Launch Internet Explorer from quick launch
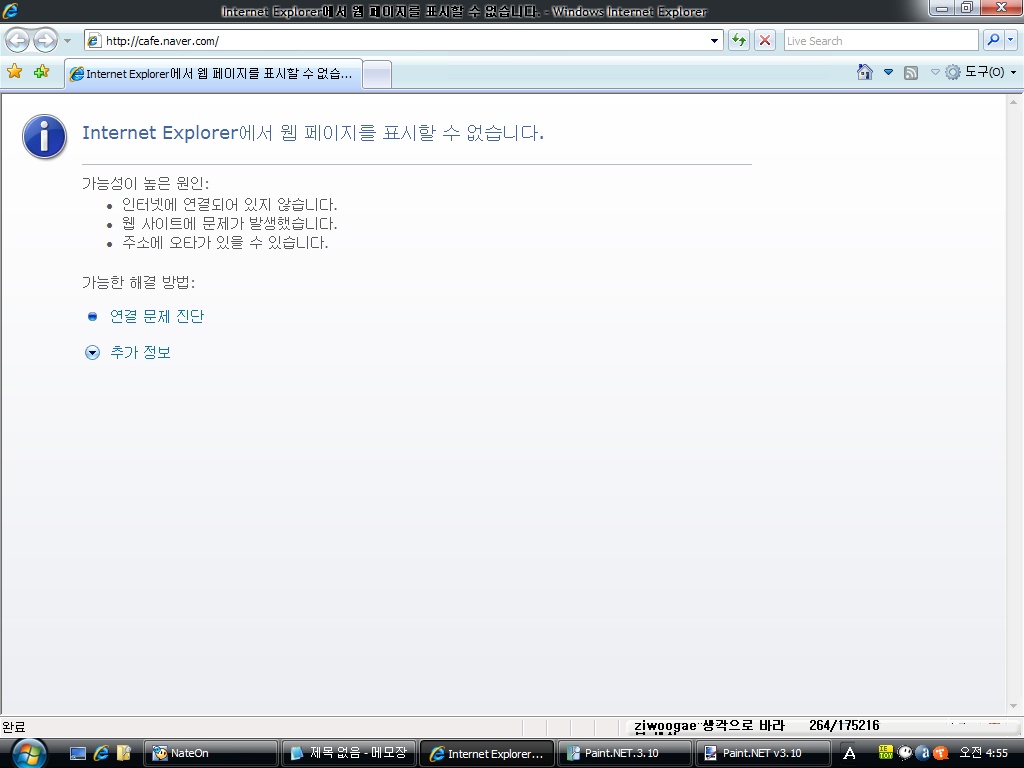The image size is (1024, 768). click(101, 754)
